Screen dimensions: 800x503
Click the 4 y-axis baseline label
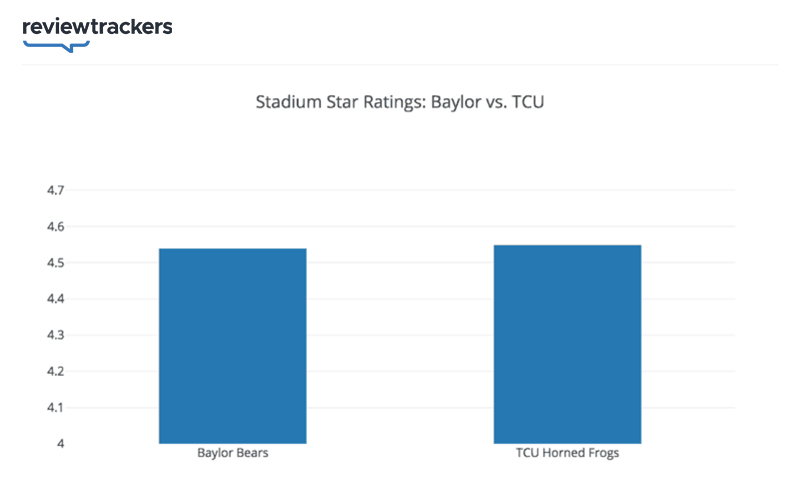(61, 443)
